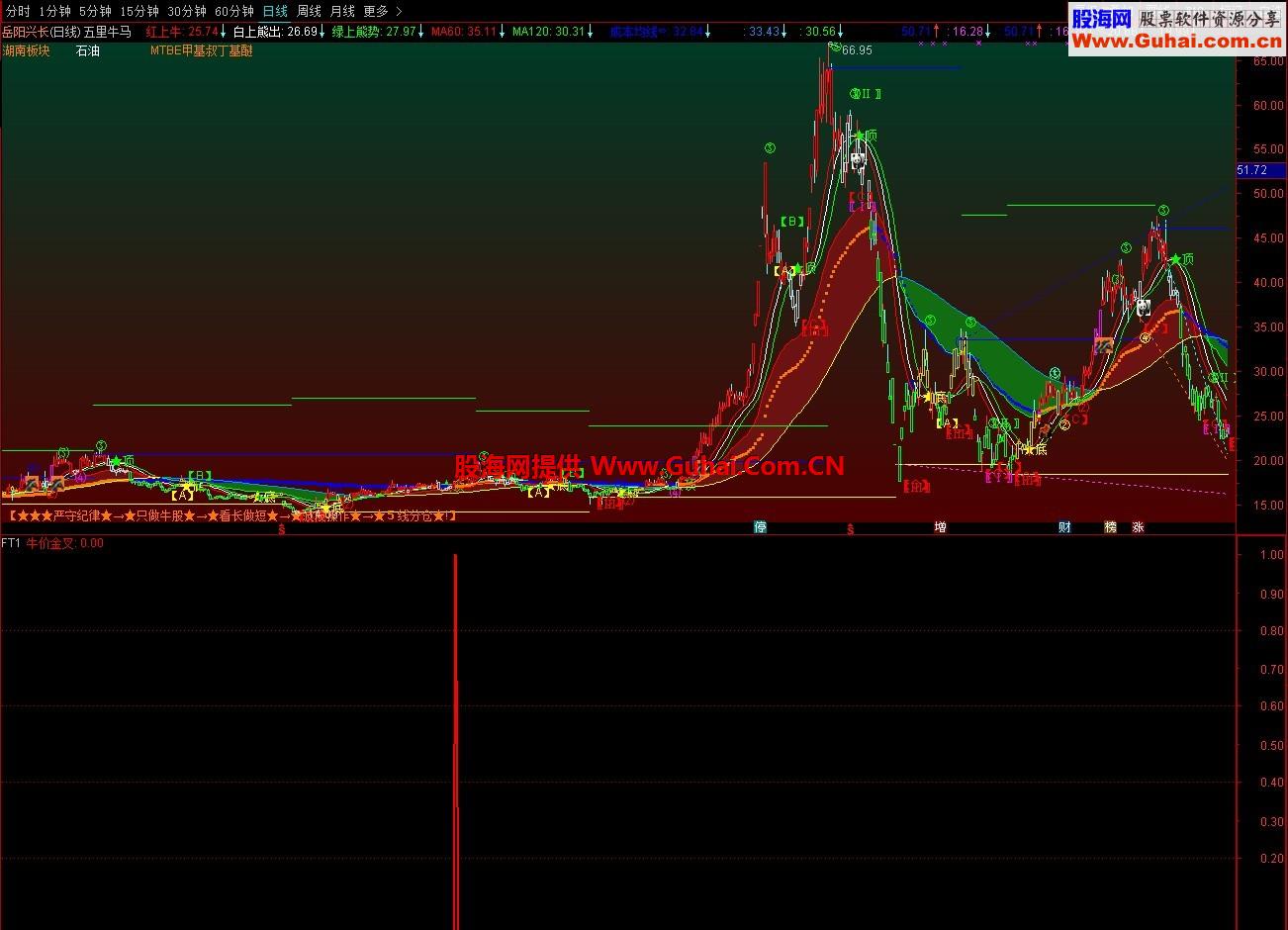Click the 60.00 price axis label
The width and height of the screenshot is (1288, 930).
point(1266,105)
